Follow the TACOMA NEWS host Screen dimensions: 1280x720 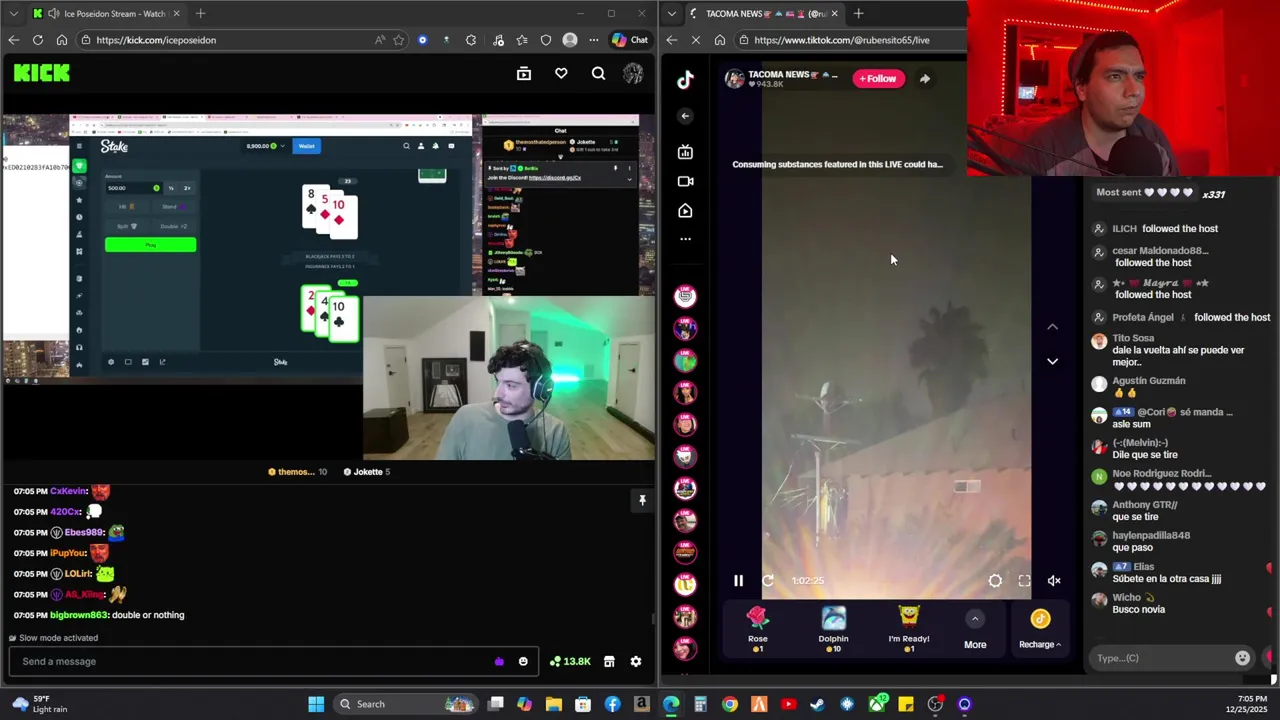pyautogui.click(x=877, y=78)
